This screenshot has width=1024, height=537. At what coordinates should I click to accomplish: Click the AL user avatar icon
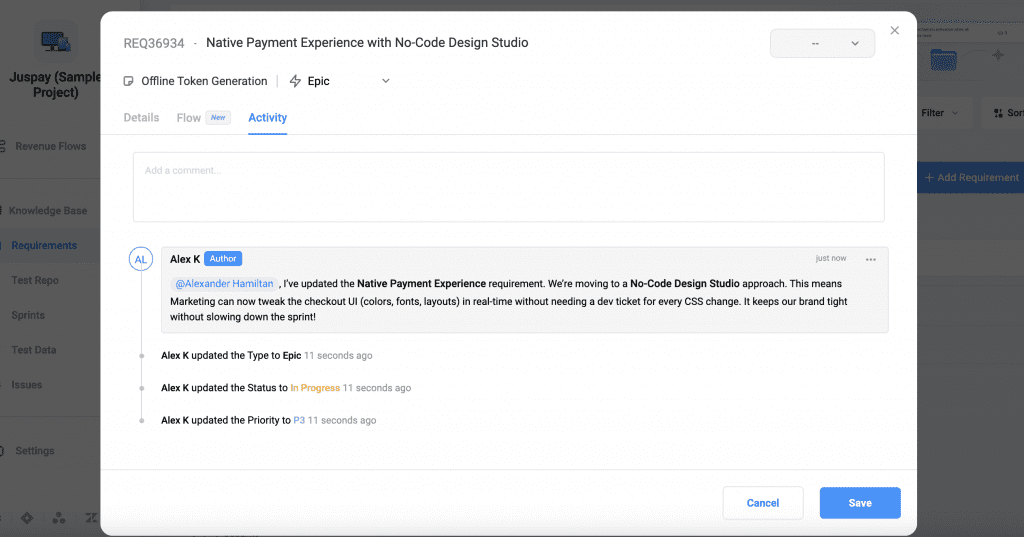point(140,260)
